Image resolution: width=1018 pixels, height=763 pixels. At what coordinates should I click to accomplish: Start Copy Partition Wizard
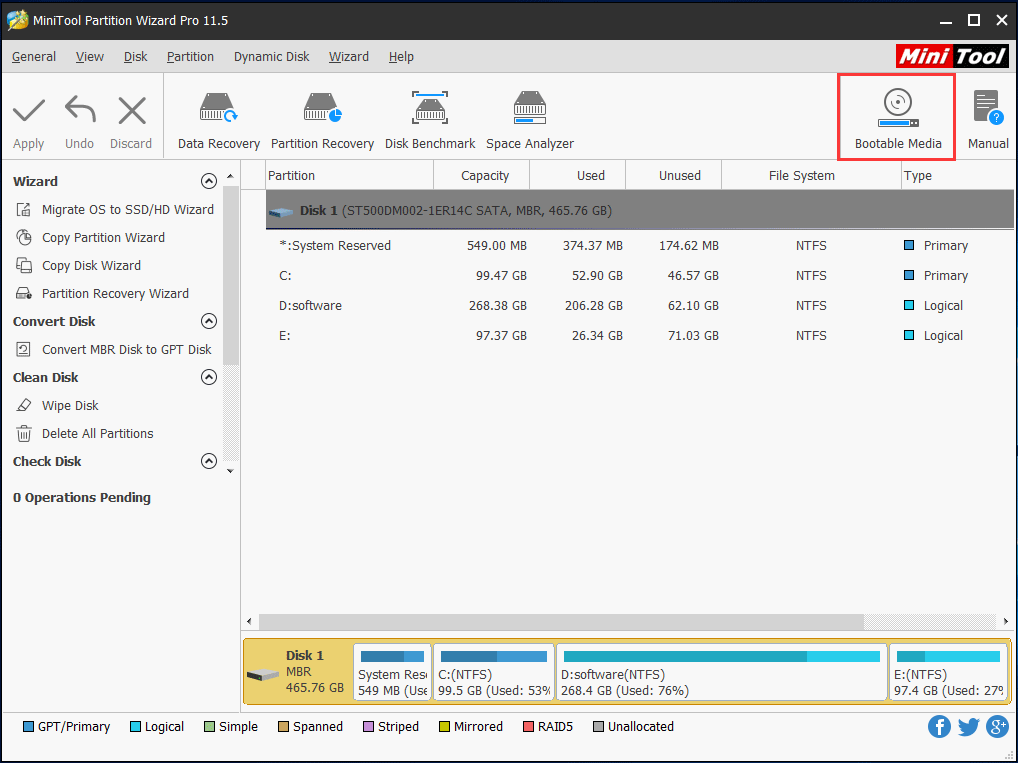click(103, 238)
